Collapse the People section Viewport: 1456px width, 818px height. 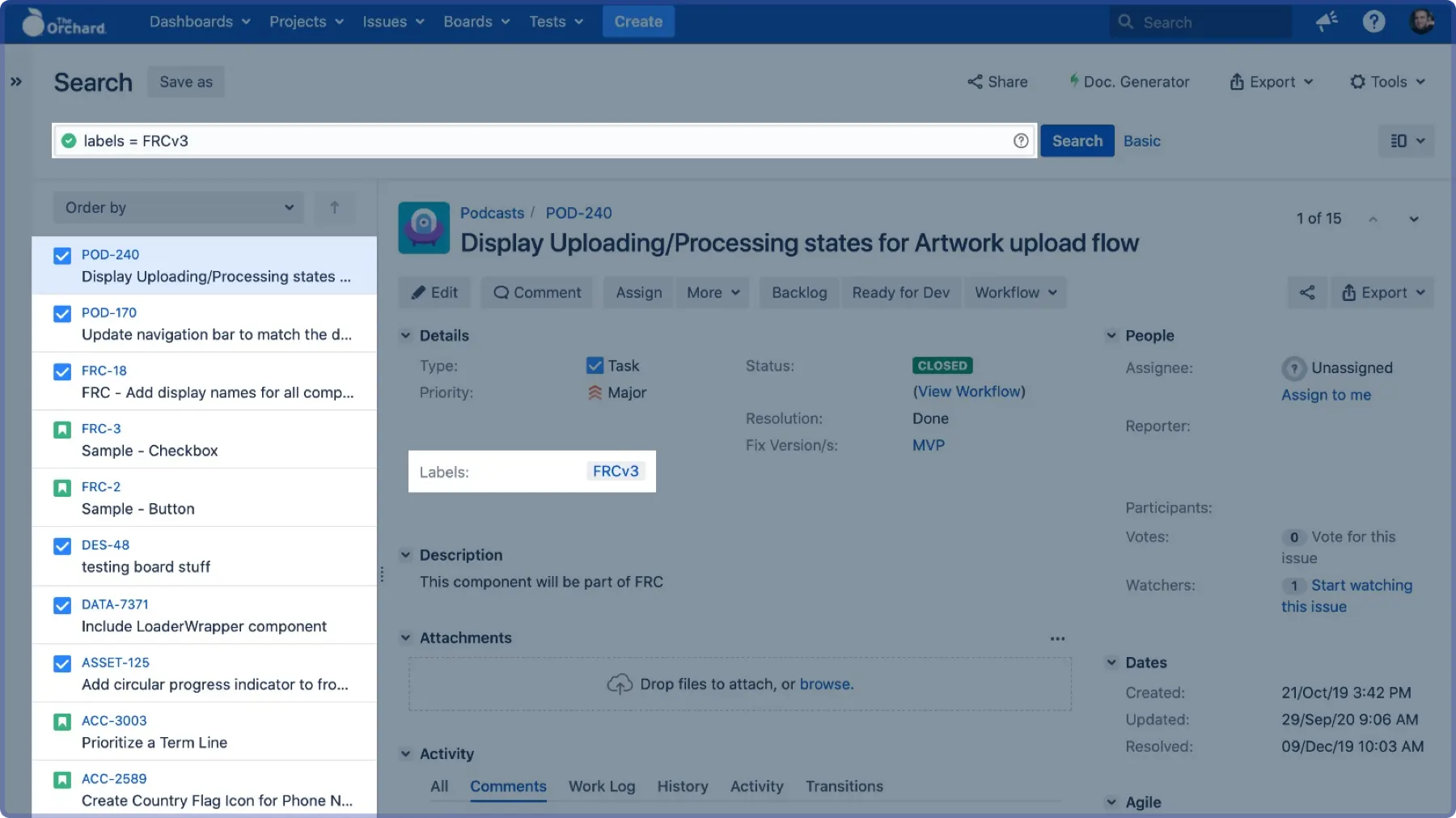click(x=1111, y=336)
